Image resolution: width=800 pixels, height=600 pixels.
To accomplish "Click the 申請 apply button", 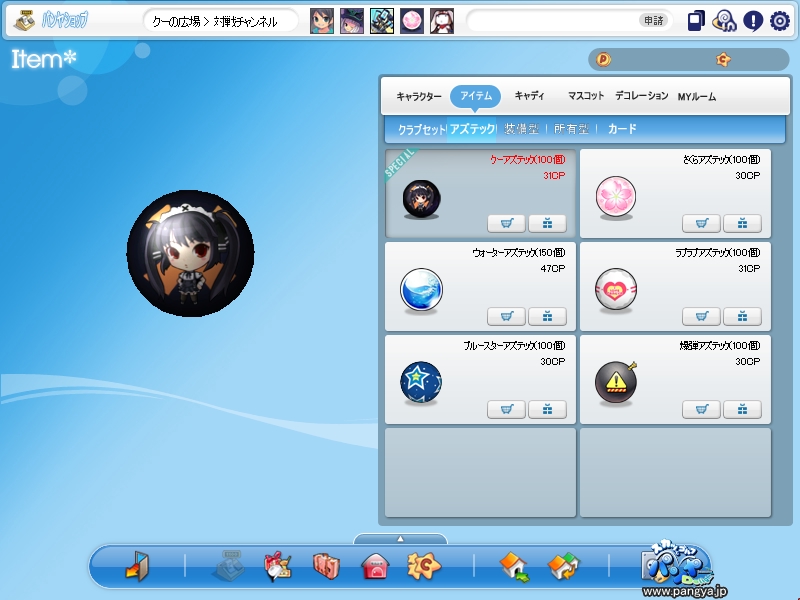I will point(653,20).
